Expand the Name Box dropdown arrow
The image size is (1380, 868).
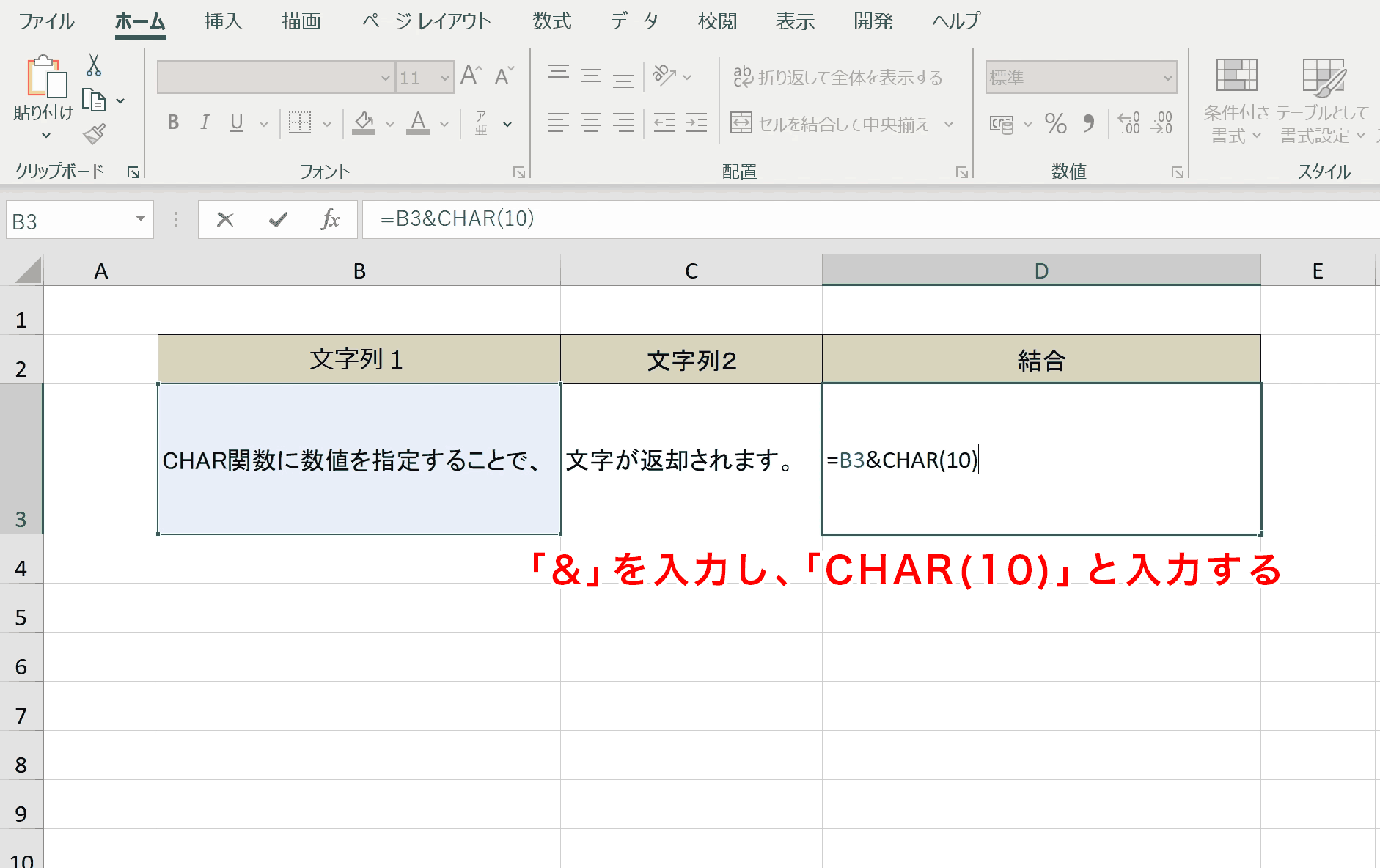pyautogui.click(x=140, y=218)
